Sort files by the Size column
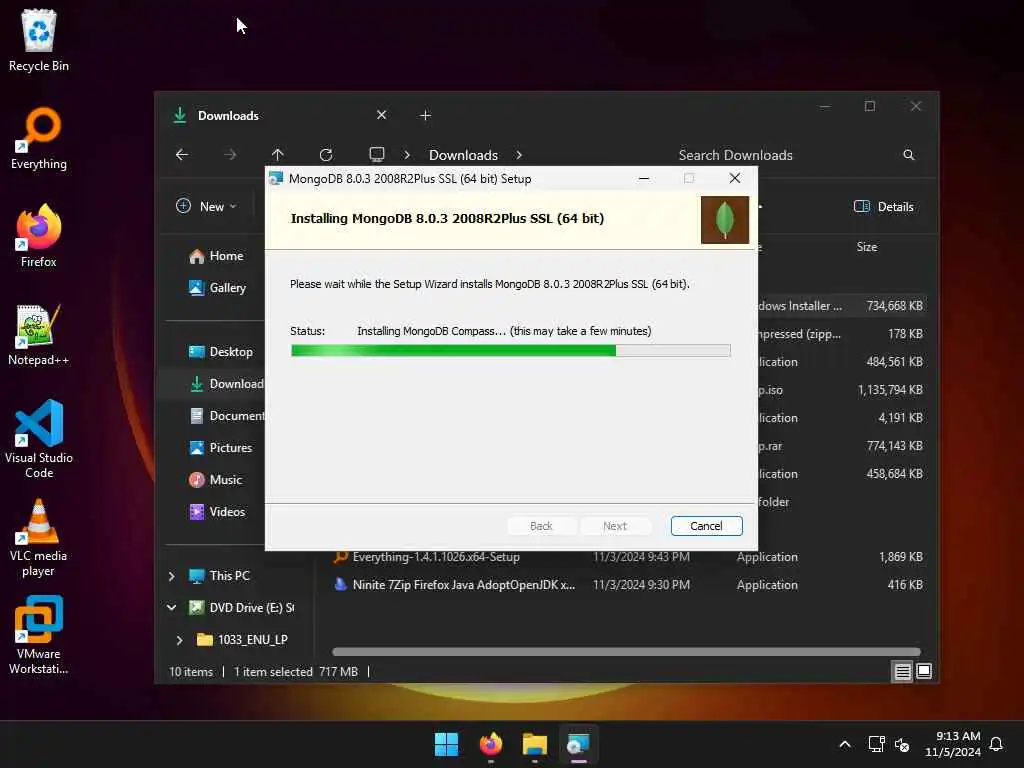The width and height of the screenshot is (1024, 768). click(867, 247)
